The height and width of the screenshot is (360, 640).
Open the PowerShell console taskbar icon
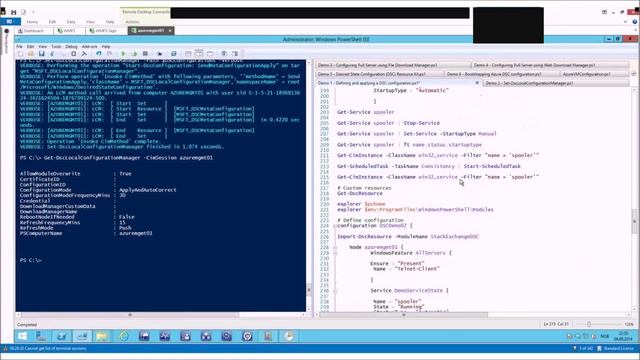tap(61, 336)
